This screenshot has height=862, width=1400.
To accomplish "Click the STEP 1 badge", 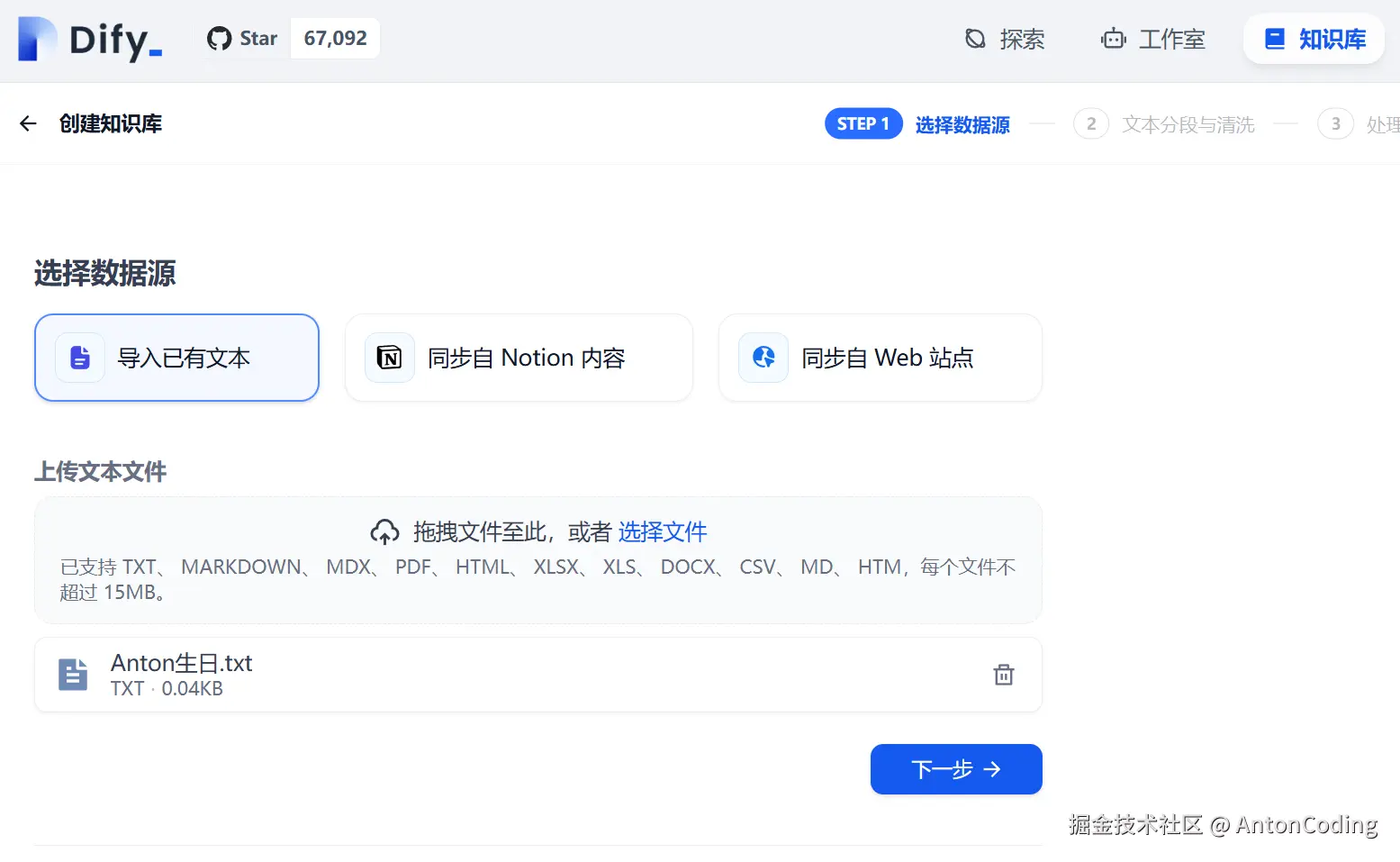I will (863, 124).
